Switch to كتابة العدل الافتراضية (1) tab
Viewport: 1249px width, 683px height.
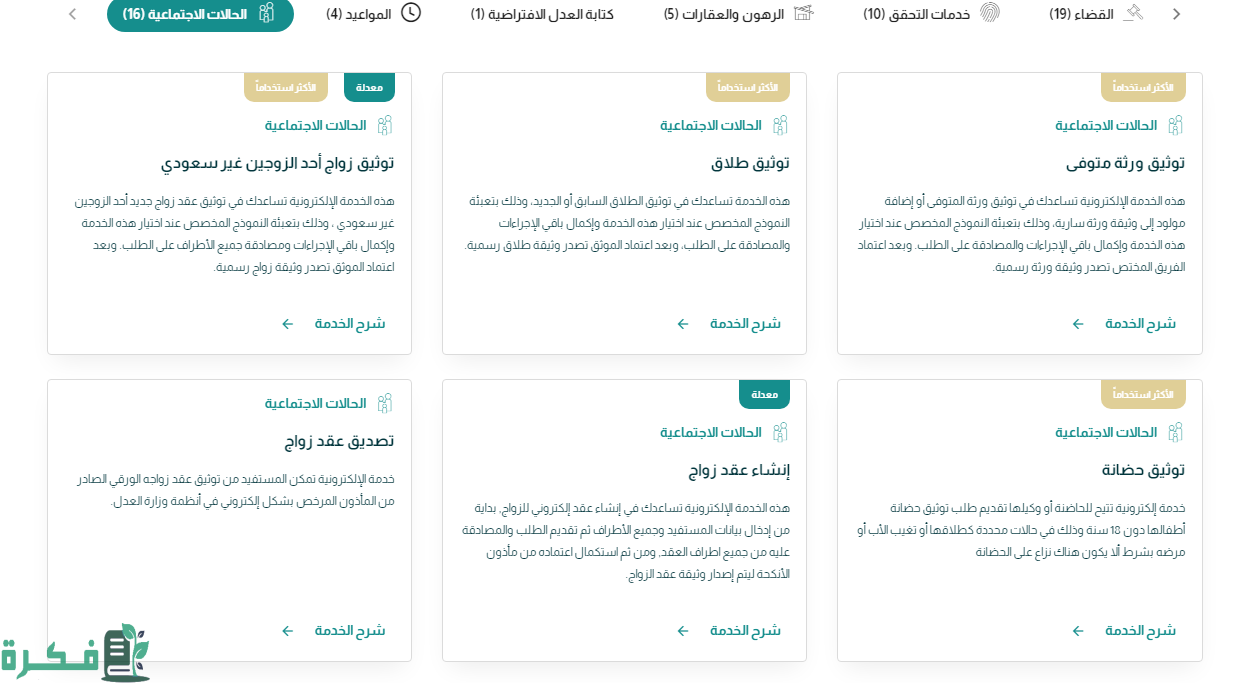tap(542, 14)
